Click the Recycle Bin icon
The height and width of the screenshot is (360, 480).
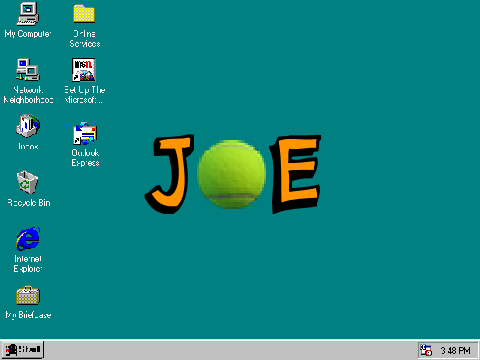[x=28, y=182]
